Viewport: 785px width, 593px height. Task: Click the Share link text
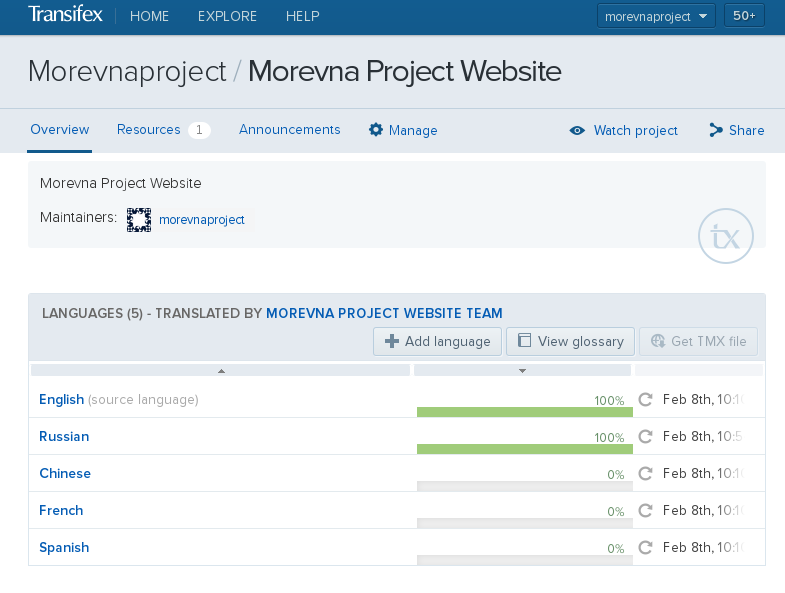click(746, 131)
